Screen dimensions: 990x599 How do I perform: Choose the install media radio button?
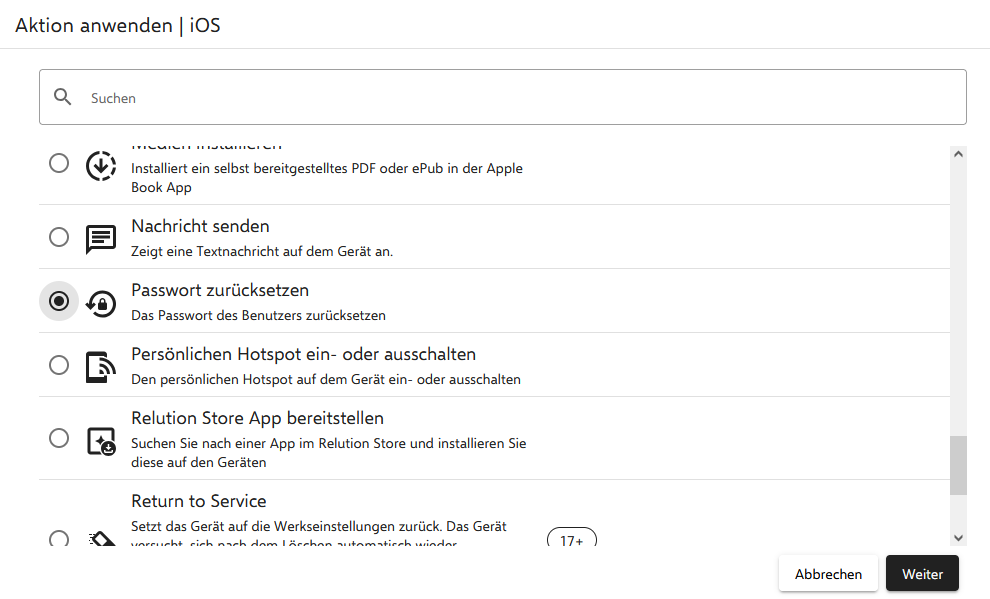tap(59, 163)
